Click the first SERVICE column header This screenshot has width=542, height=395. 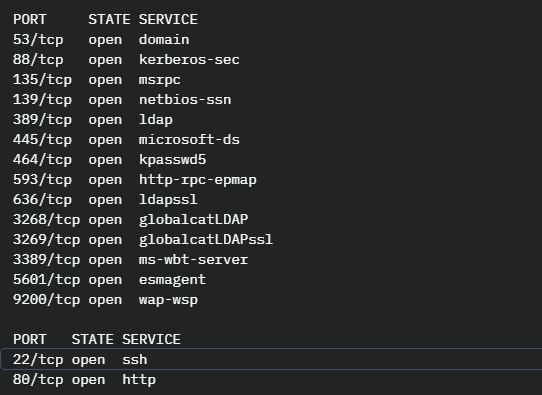[168, 19]
